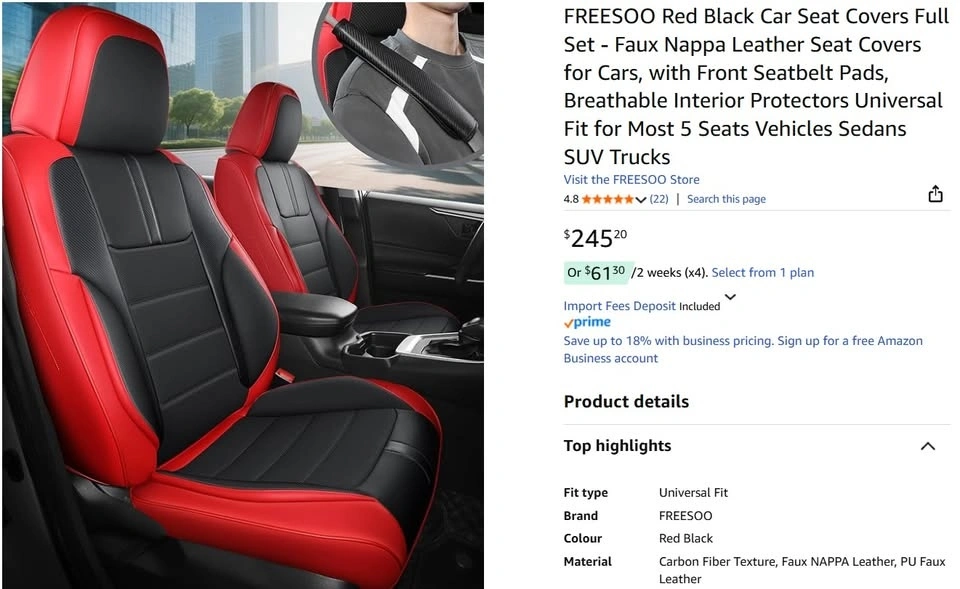The image size is (960, 589).
Task: Click the Prime logo badge
Action: pos(587,322)
